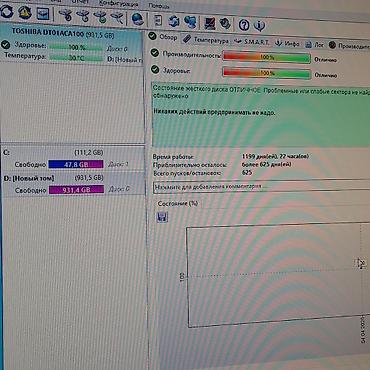
Task: Click the blue 47,8 GB free space bar
Action: coord(76,164)
